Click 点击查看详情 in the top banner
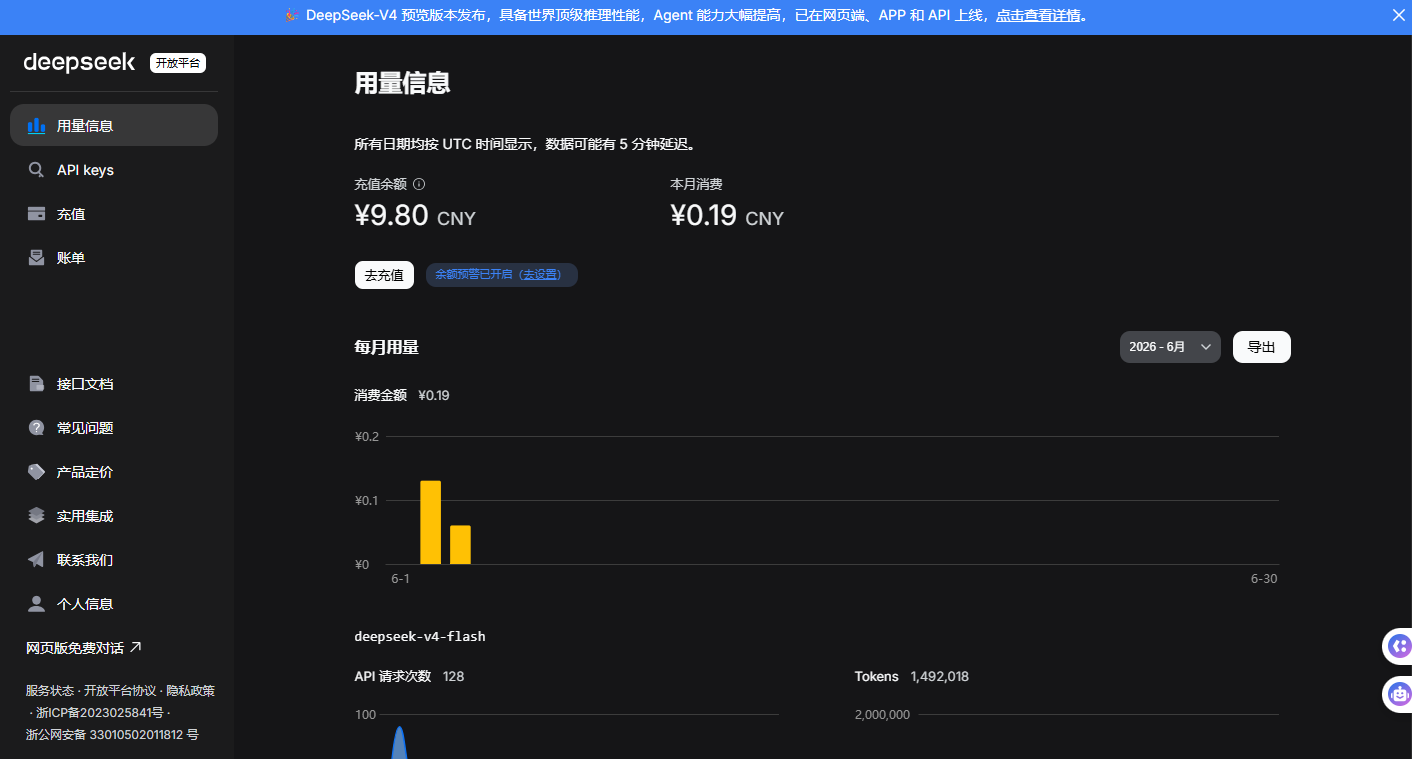 click(x=1038, y=16)
